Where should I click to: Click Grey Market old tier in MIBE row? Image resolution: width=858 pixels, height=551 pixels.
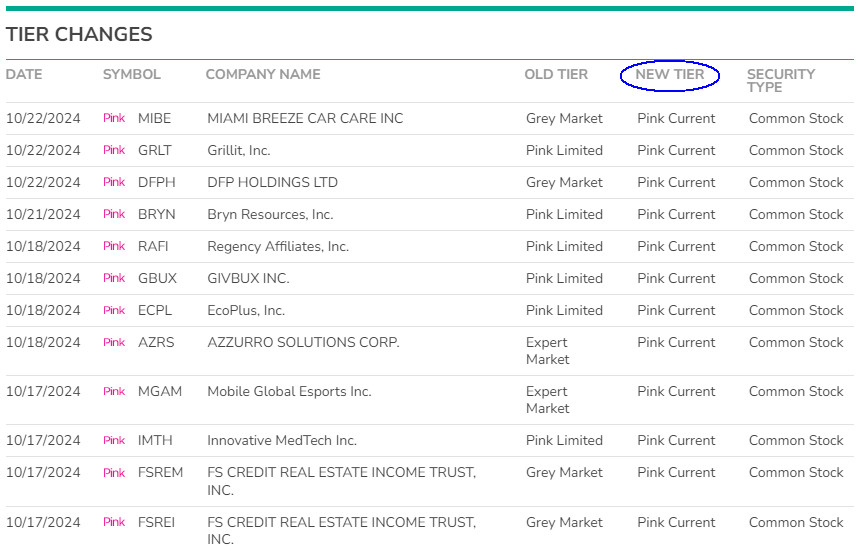click(x=564, y=119)
